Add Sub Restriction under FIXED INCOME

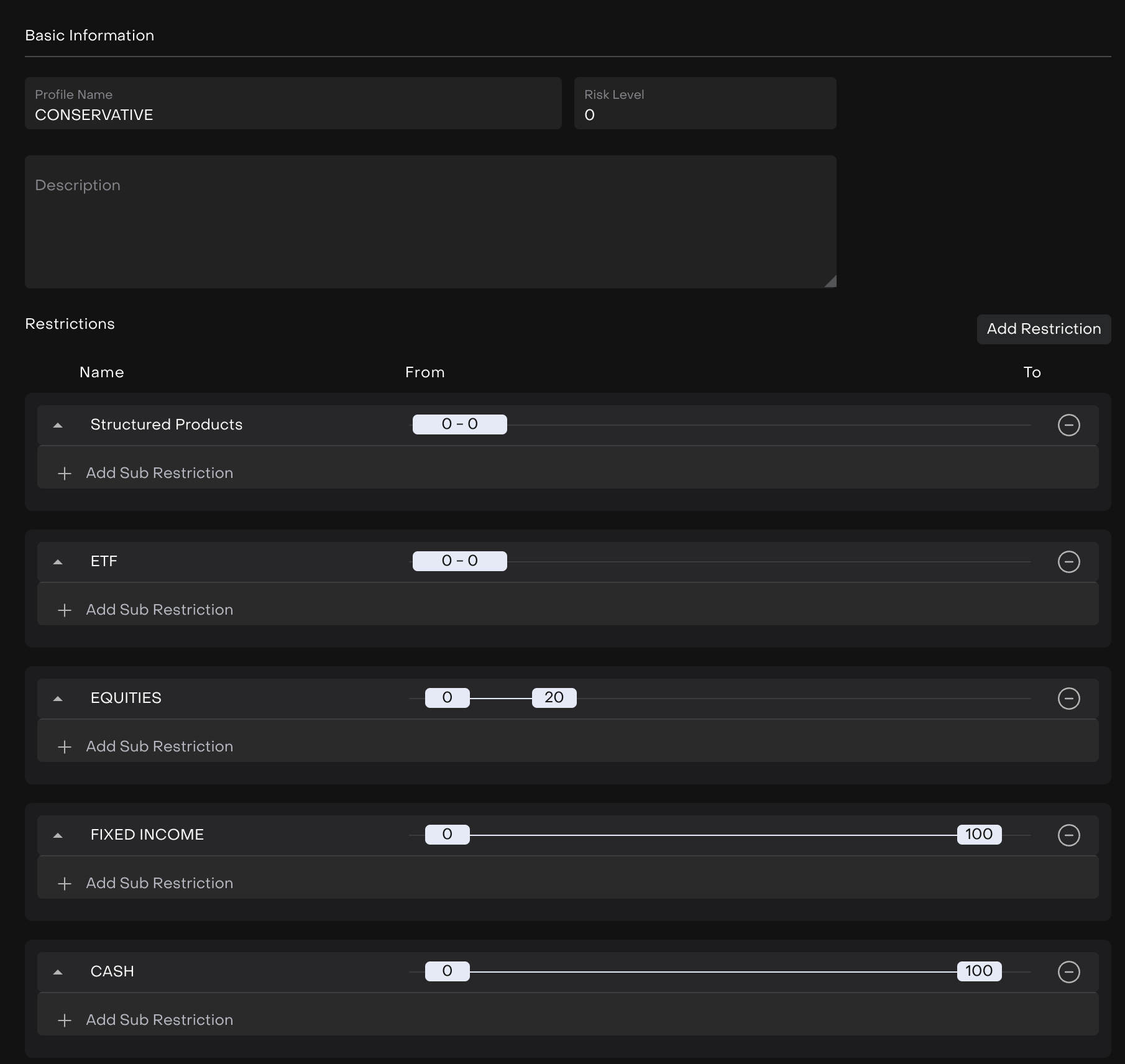pos(159,883)
